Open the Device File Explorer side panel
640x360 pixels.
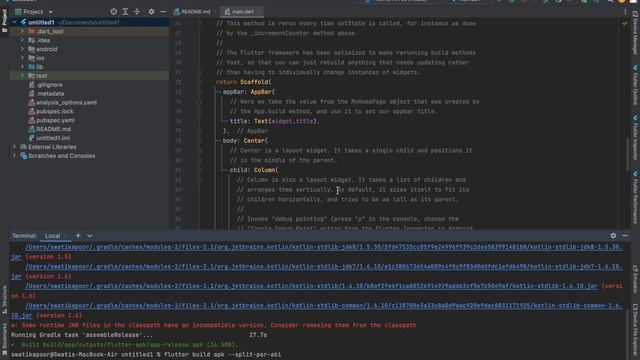point(635,330)
